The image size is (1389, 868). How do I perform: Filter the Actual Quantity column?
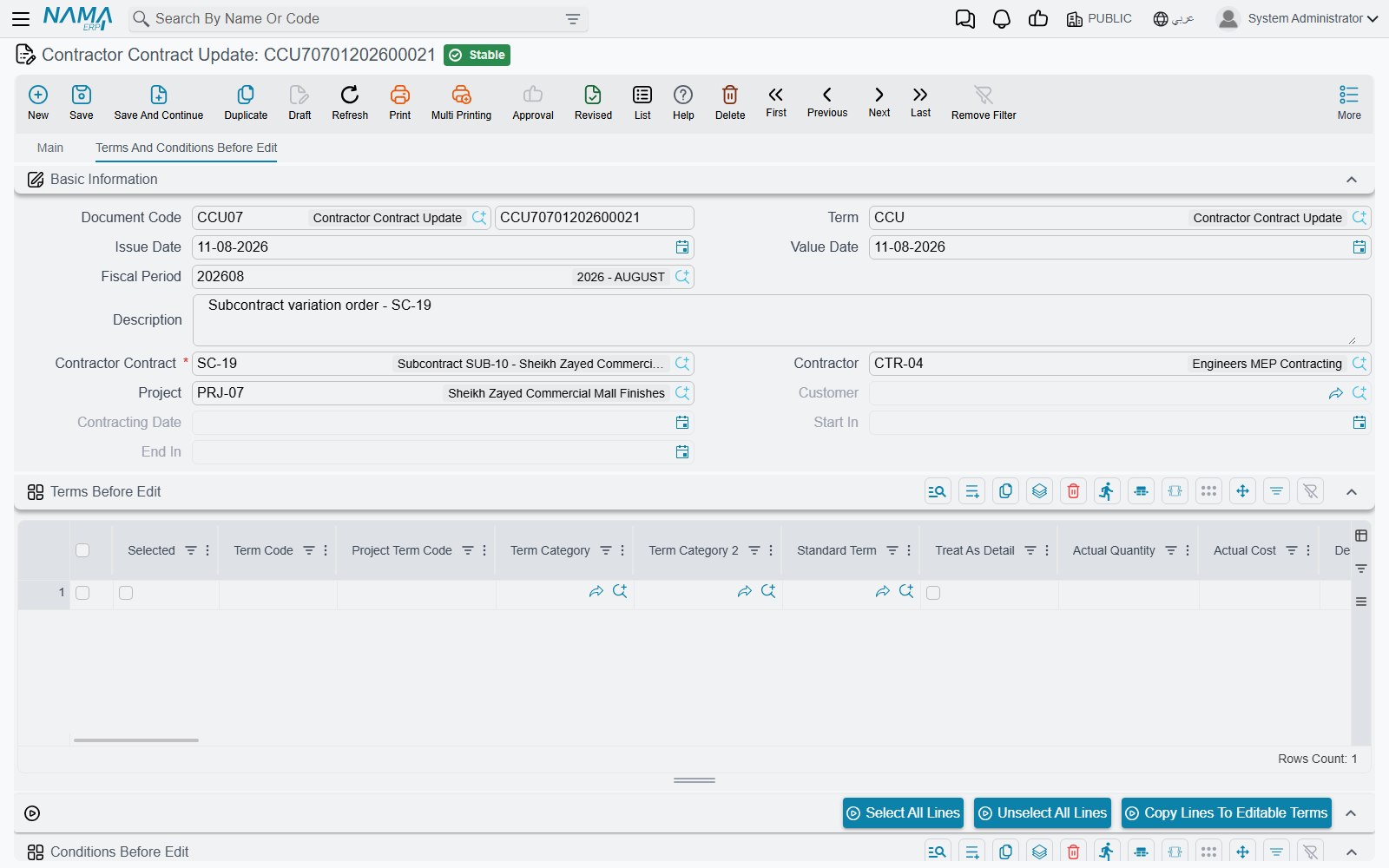pyautogui.click(x=1171, y=550)
